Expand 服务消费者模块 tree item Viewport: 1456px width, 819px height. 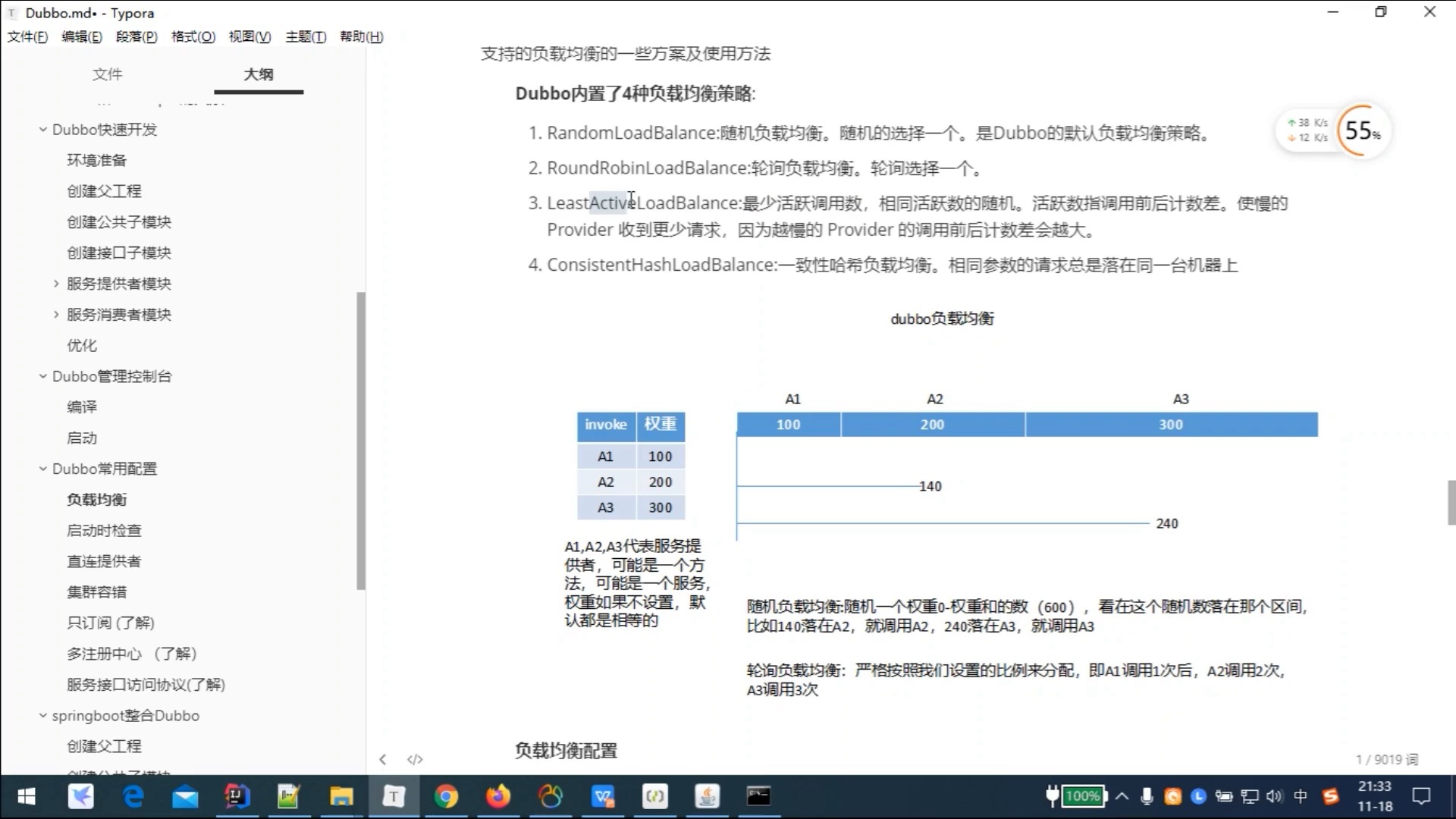pyautogui.click(x=55, y=314)
